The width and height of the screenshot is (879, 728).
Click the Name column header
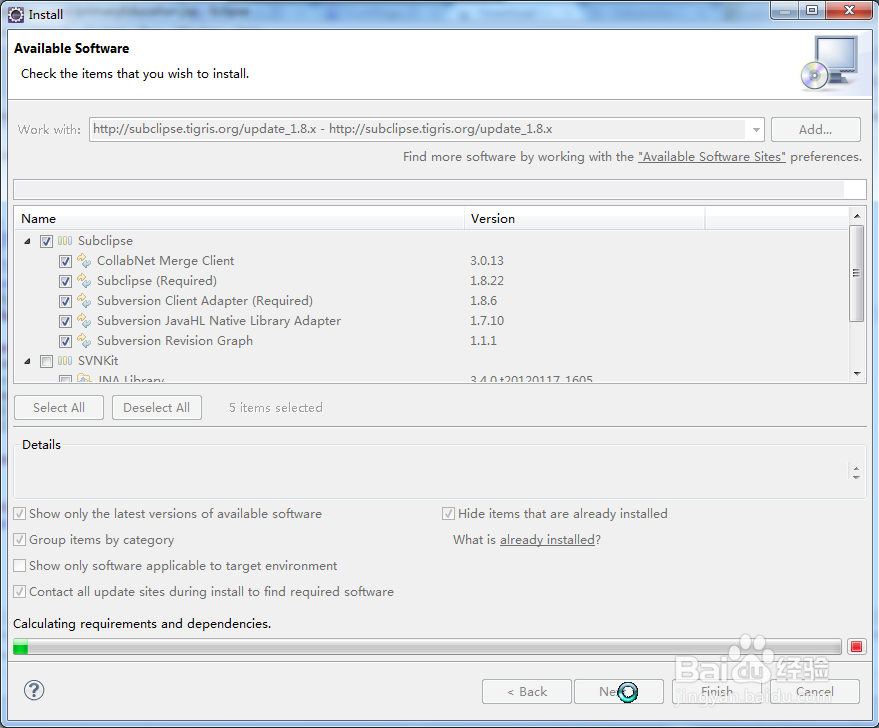point(239,219)
